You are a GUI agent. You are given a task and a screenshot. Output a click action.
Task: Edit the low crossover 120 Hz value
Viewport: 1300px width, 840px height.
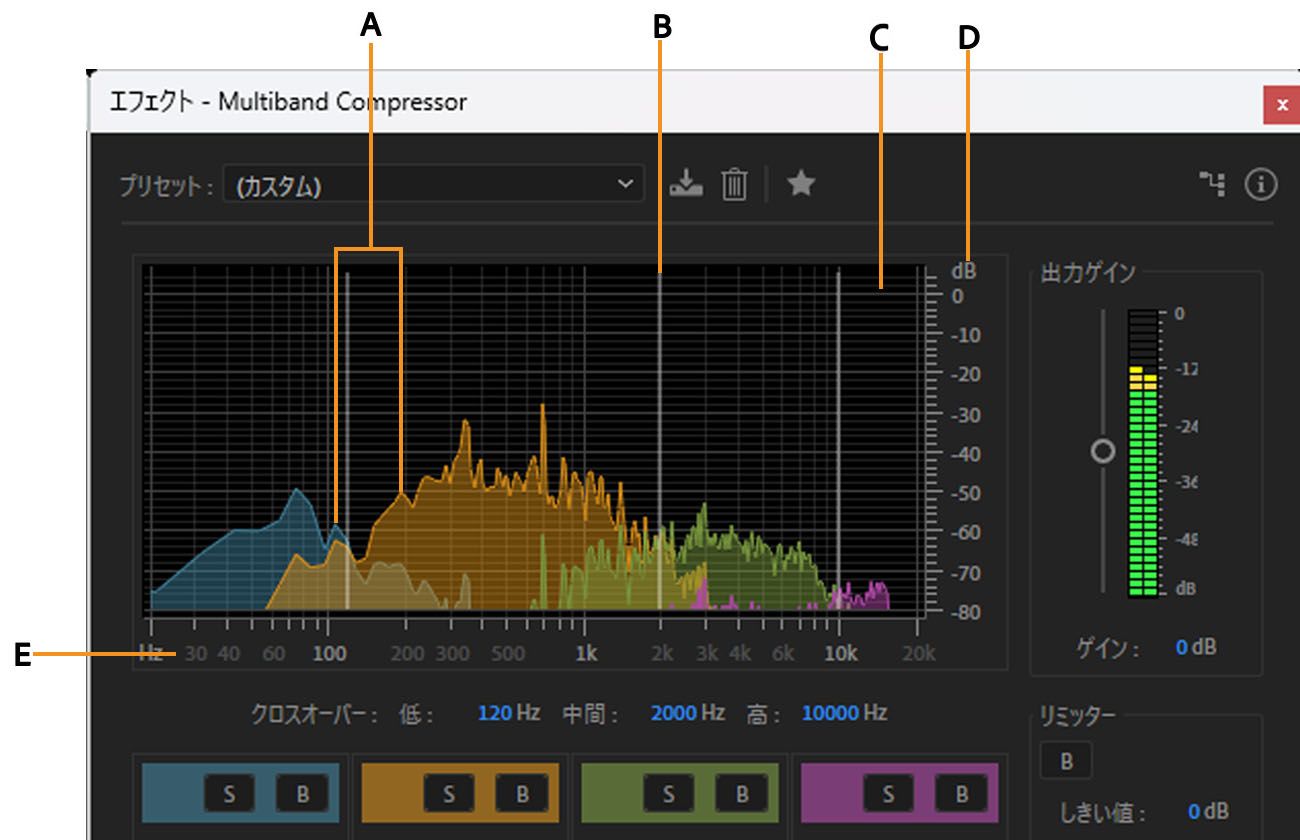pyautogui.click(x=495, y=713)
